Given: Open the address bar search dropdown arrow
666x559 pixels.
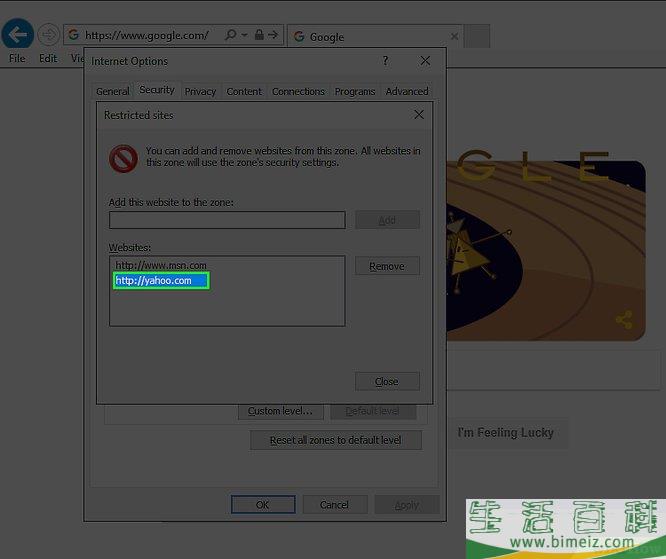Looking at the screenshot, I should pyautogui.click(x=245, y=35).
